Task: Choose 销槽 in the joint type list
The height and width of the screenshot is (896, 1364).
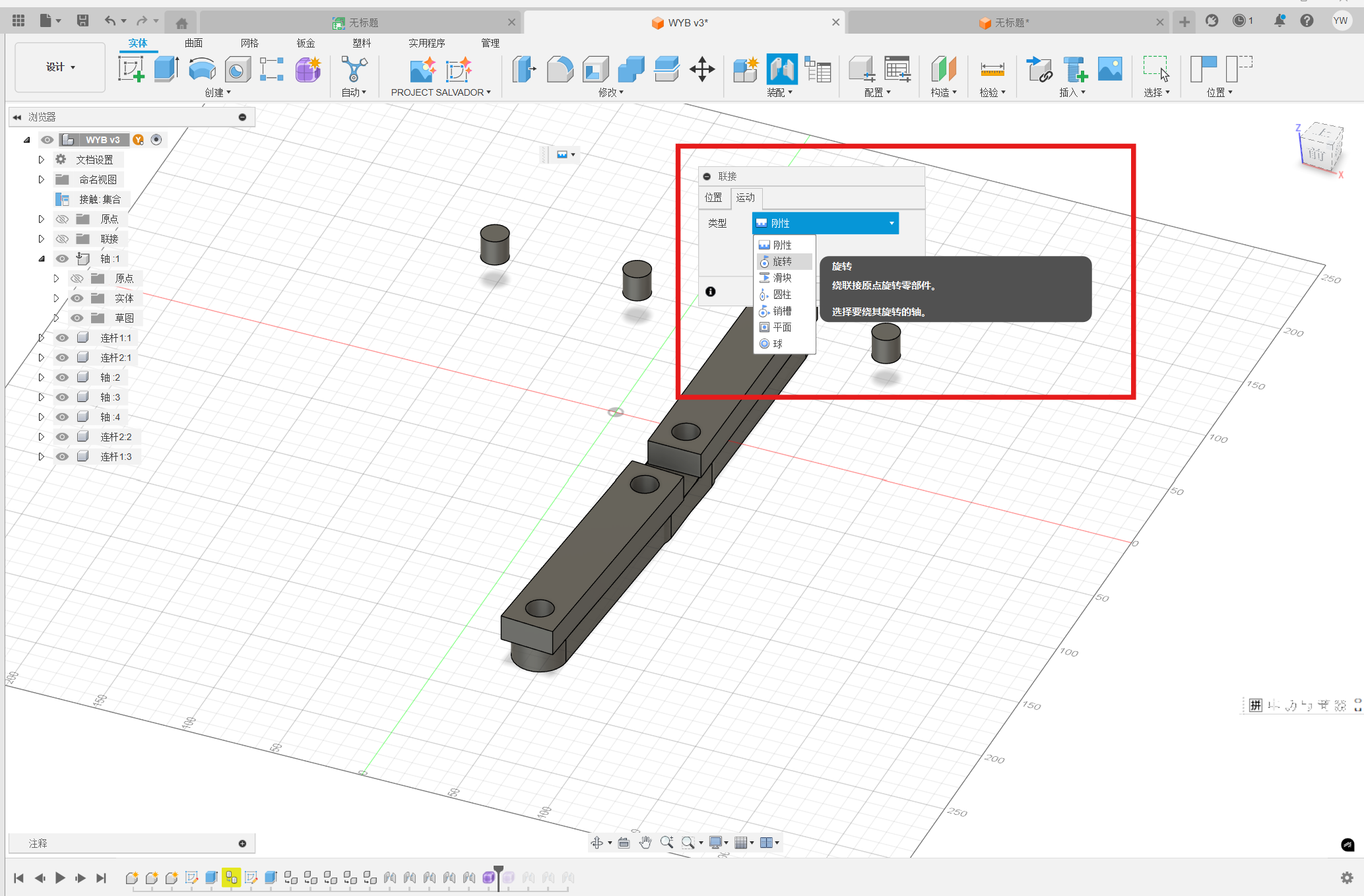Action: pos(785,311)
